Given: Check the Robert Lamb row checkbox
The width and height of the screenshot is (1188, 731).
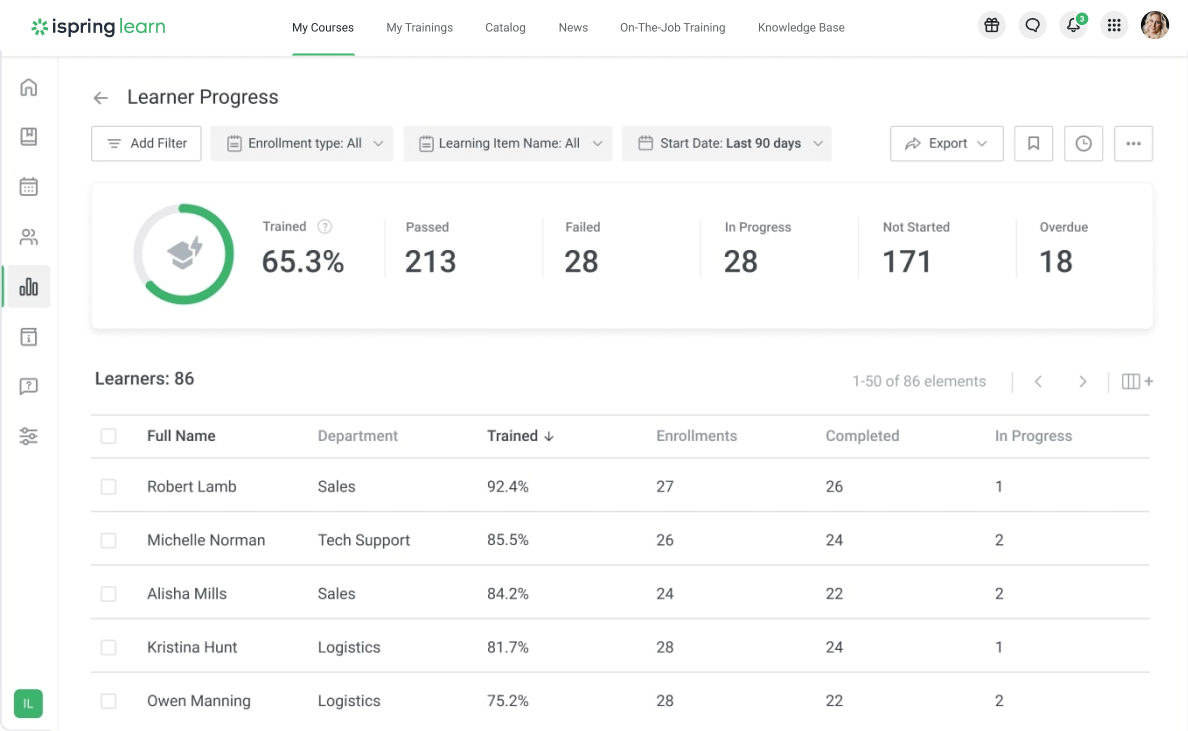Looking at the screenshot, I should 108,487.
